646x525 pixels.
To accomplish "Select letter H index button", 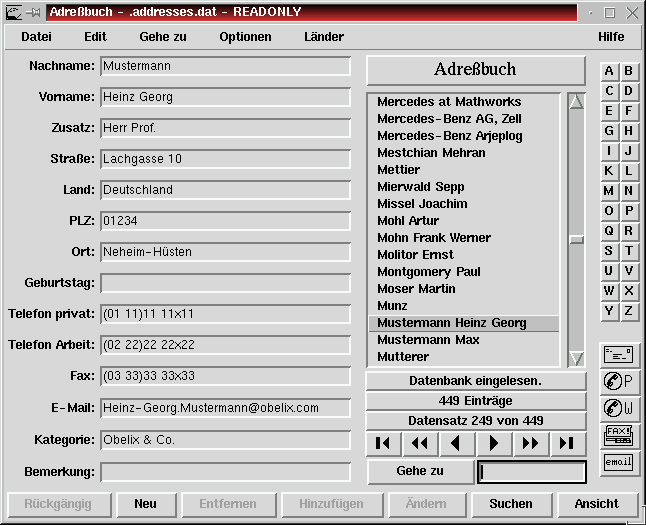I will 628,131.
